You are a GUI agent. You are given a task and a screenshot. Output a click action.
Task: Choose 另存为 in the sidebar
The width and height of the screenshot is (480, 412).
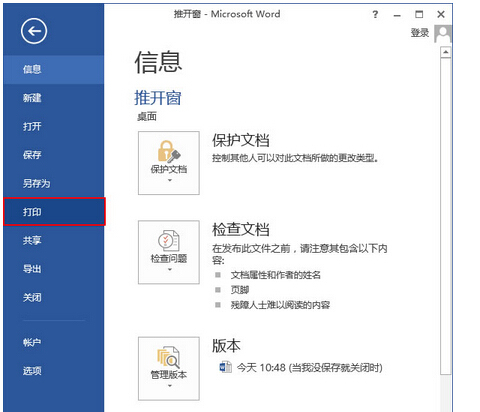coord(54,183)
